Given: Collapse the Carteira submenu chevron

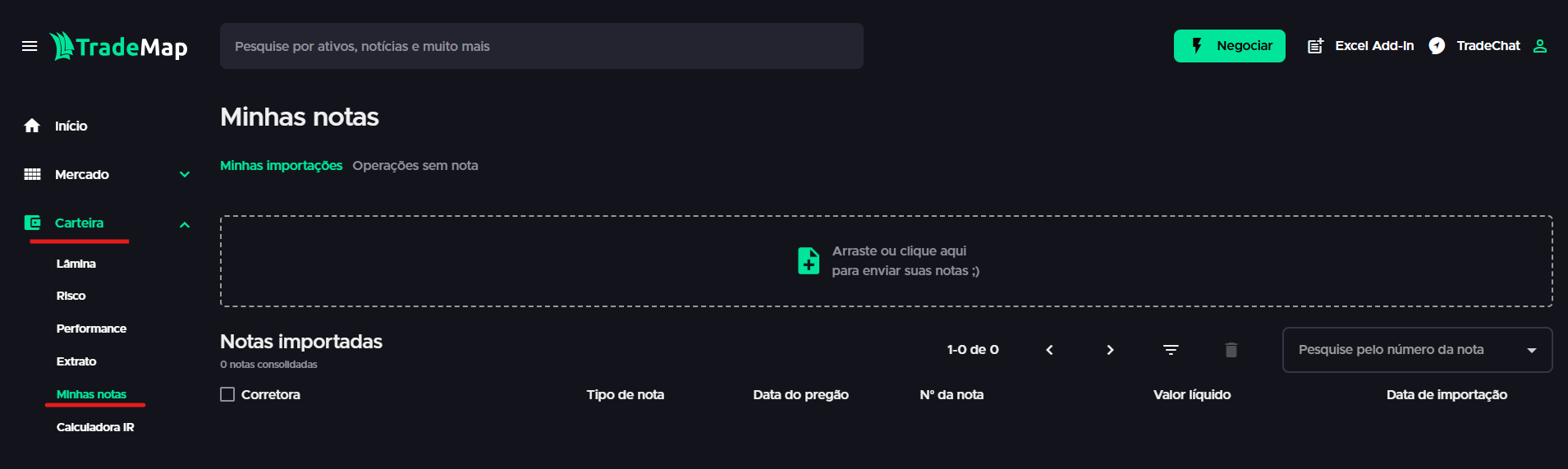Looking at the screenshot, I should coord(185,224).
